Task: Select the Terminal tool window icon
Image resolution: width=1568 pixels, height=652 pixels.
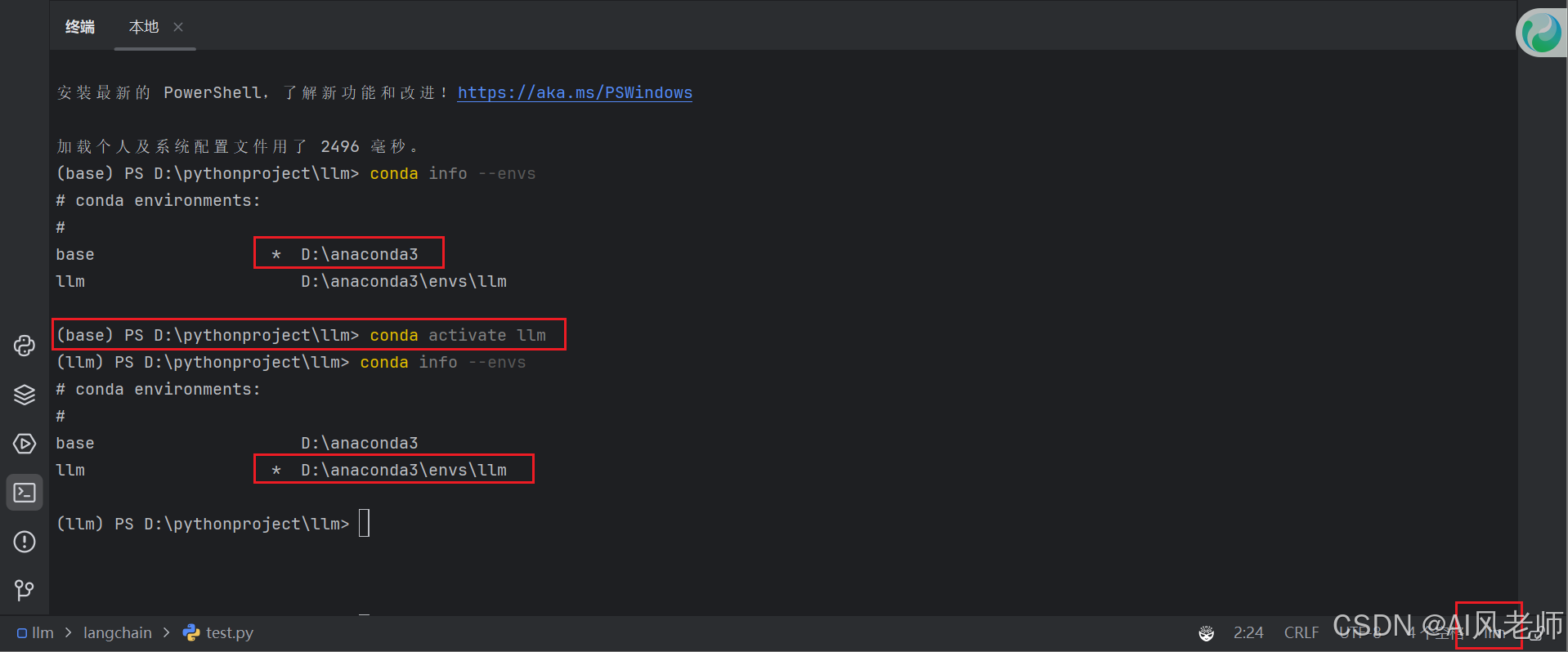Action: tap(24, 492)
